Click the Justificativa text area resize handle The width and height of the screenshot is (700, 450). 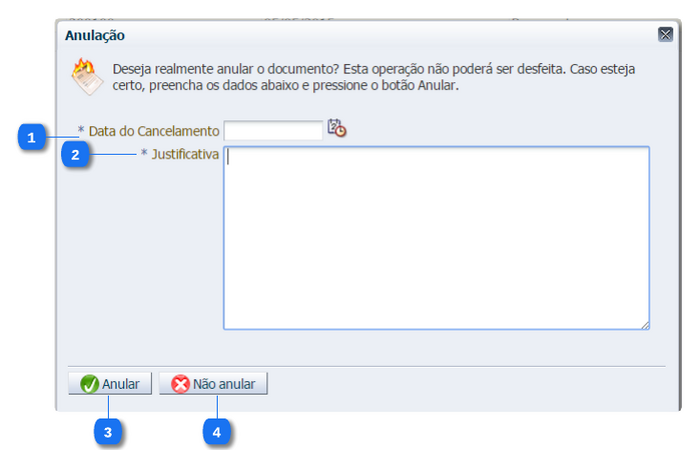(x=645, y=324)
